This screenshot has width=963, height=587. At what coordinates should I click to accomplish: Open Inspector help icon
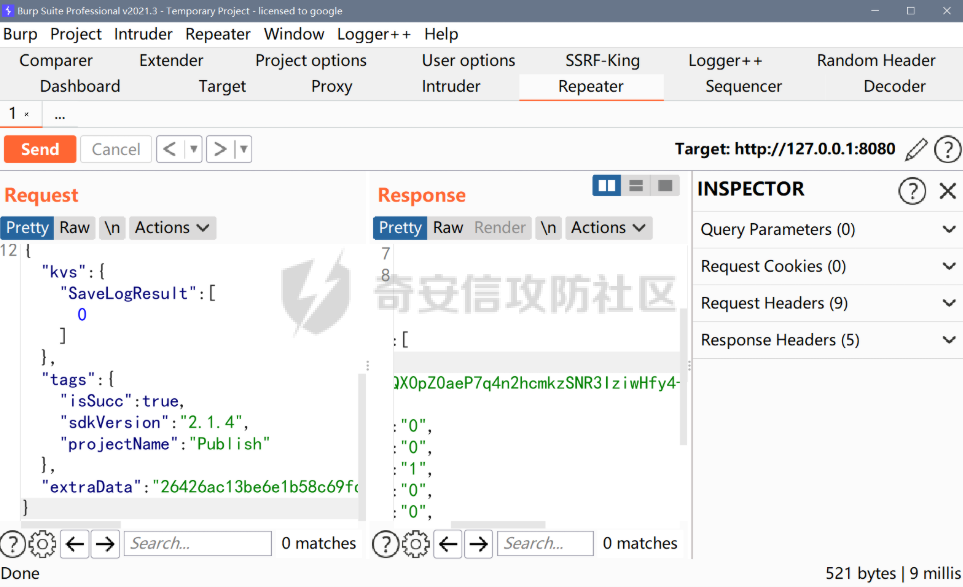click(x=912, y=191)
